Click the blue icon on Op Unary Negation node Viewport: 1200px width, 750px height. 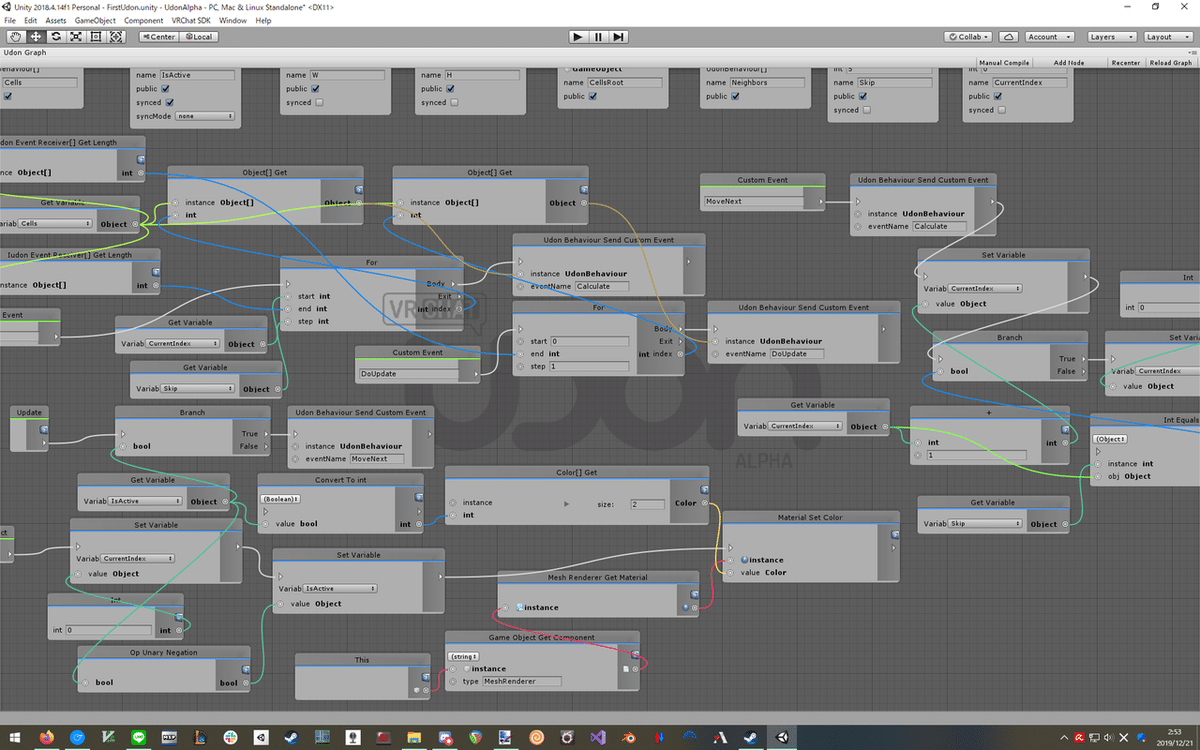pos(245,670)
